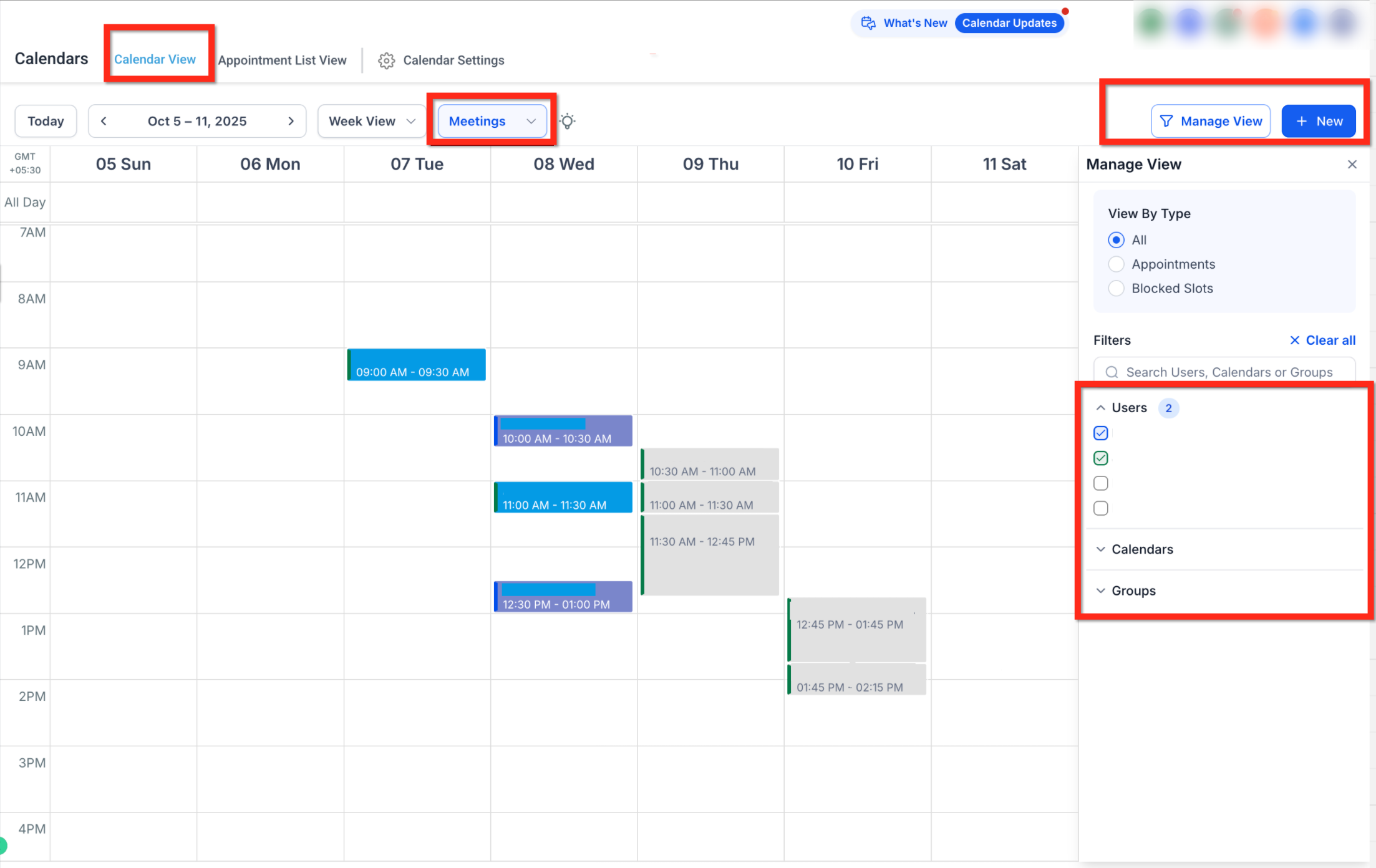This screenshot has height=868, width=1376.
Task: Click the What's New chat icon
Action: pyautogui.click(x=868, y=23)
